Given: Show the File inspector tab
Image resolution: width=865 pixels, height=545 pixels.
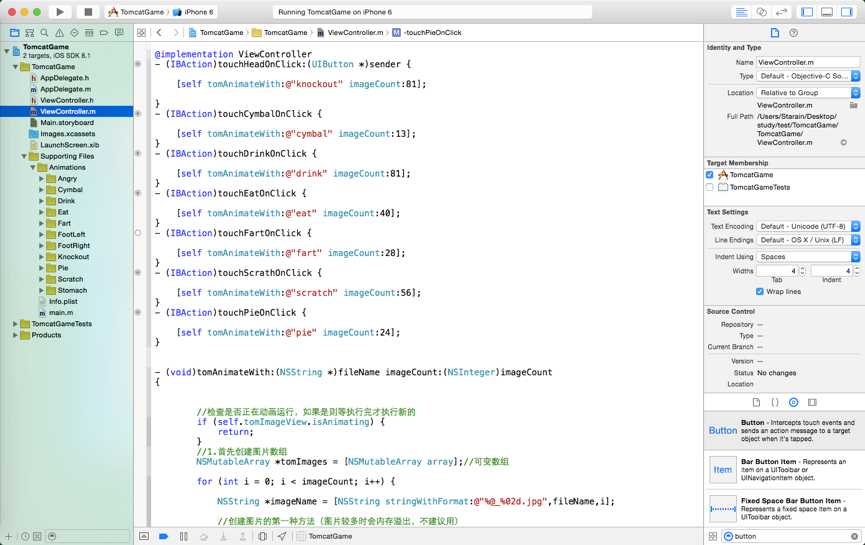Looking at the screenshot, I should pos(775,33).
